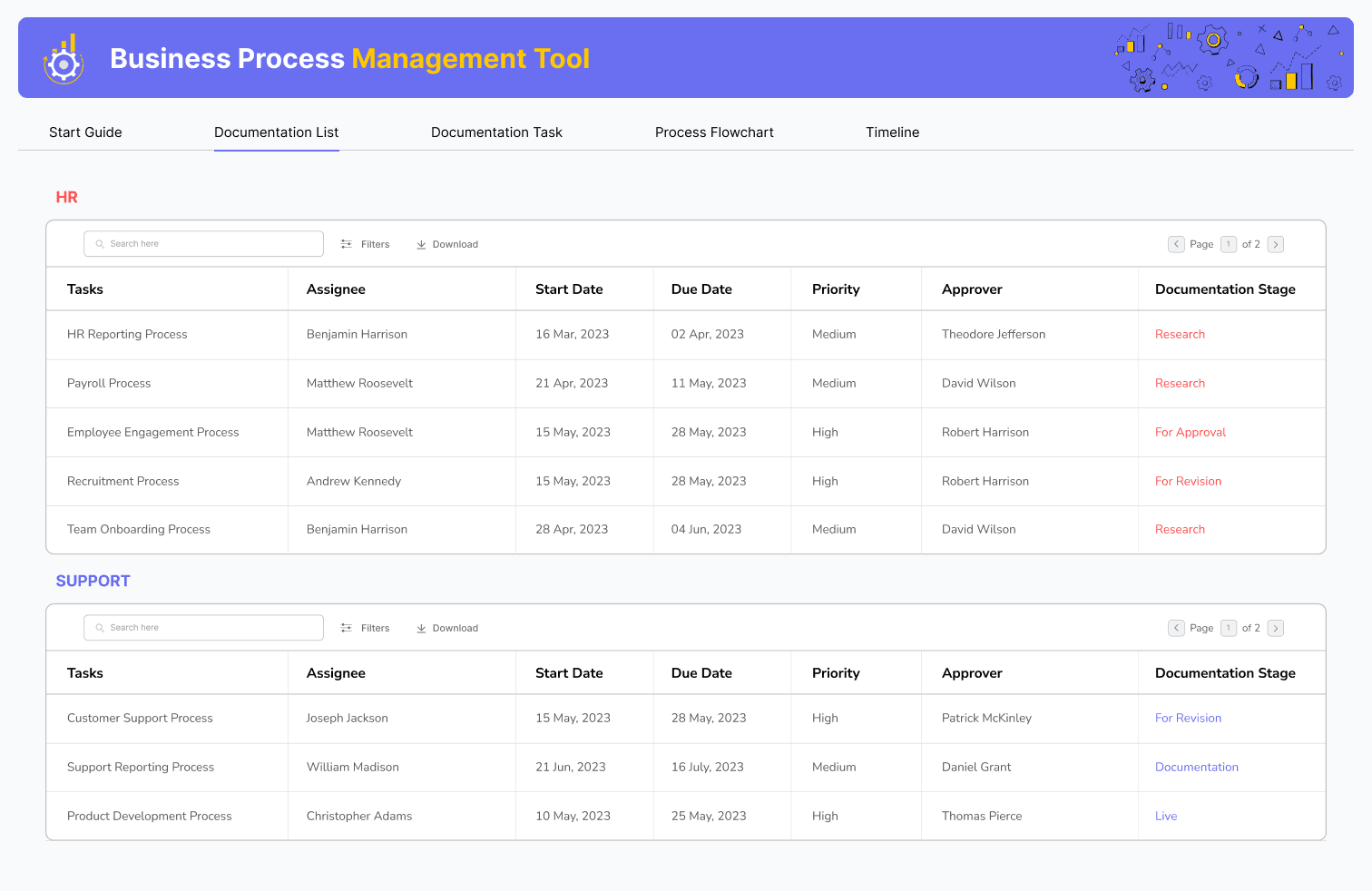The height and width of the screenshot is (891, 1372).
Task: Click the Download icon above the HR table
Action: pos(421,244)
